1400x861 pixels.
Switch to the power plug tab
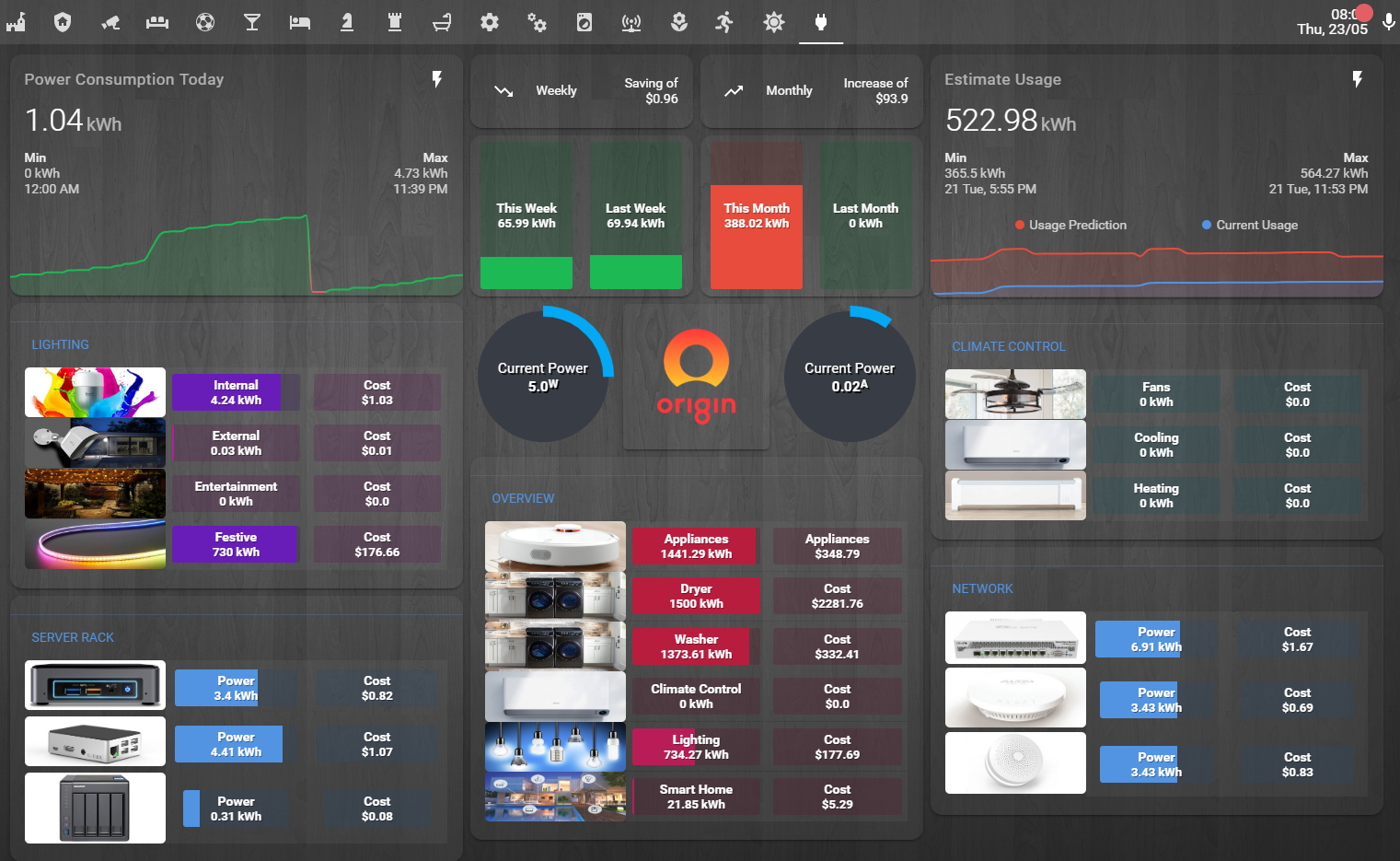pyautogui.click(x=820, y=21)
